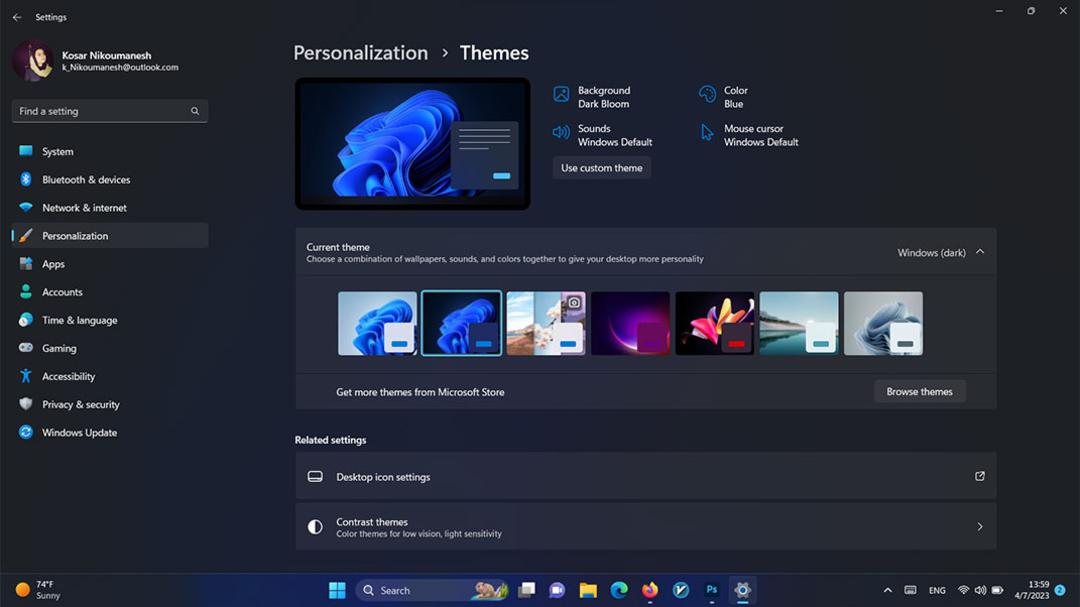Select the gray Flow theme thumbnail
The height and width of the screenshot is (607, 1080).
pos(884,323)
